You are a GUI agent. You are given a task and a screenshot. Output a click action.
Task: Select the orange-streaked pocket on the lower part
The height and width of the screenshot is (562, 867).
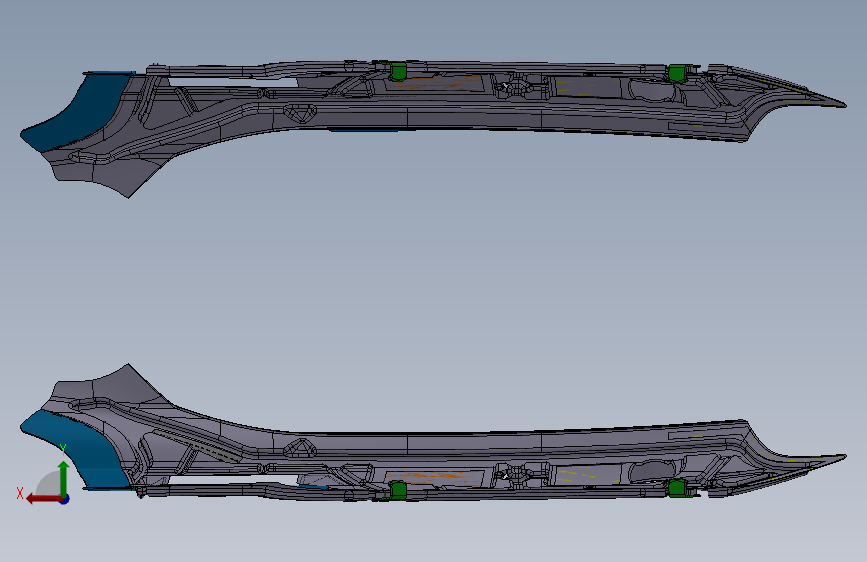pos(434,477)
